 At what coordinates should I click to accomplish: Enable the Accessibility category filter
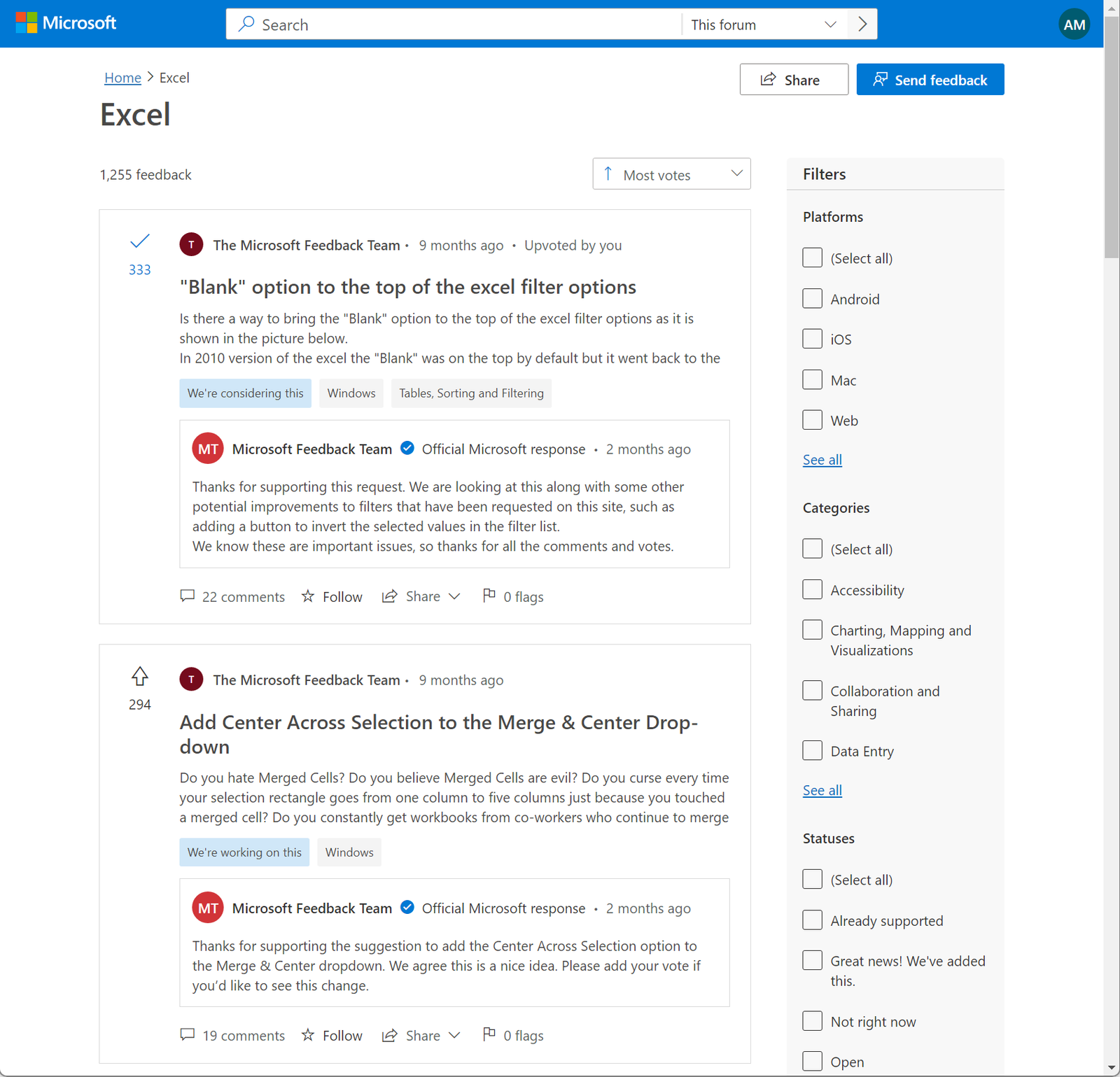click(x=812, y=590)
